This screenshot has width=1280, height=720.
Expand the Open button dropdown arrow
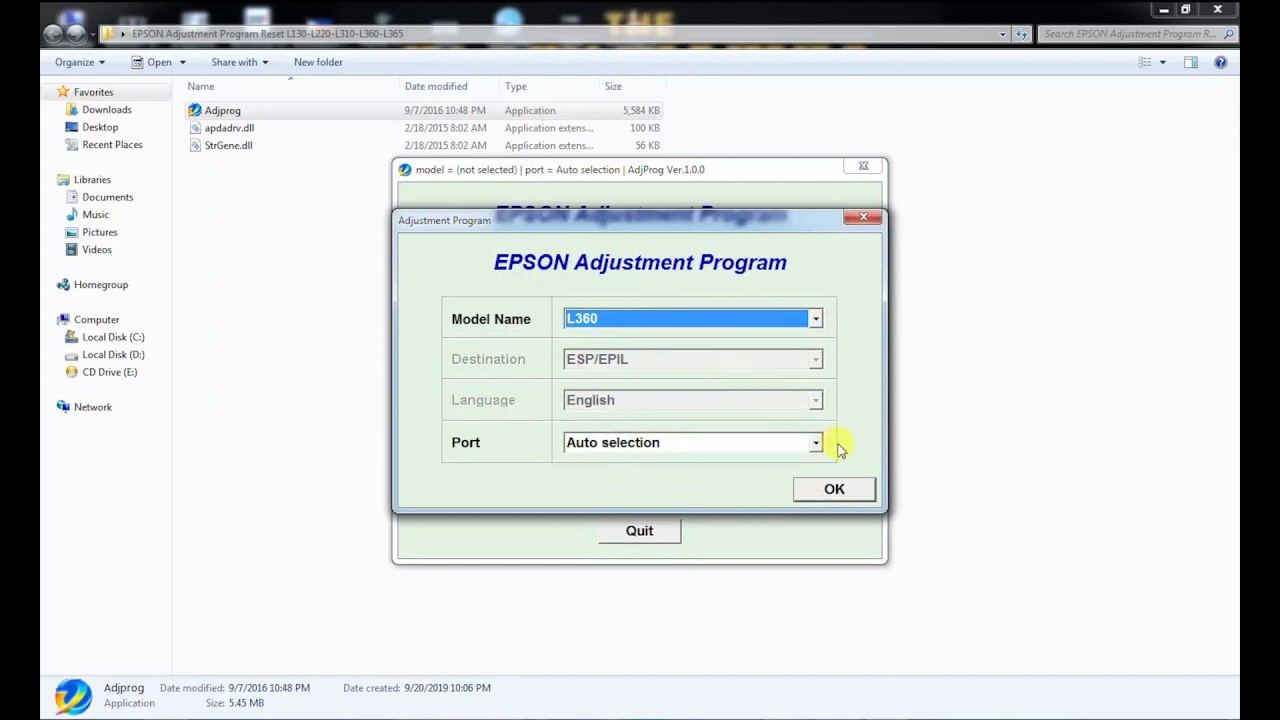[x=182, y=62]
